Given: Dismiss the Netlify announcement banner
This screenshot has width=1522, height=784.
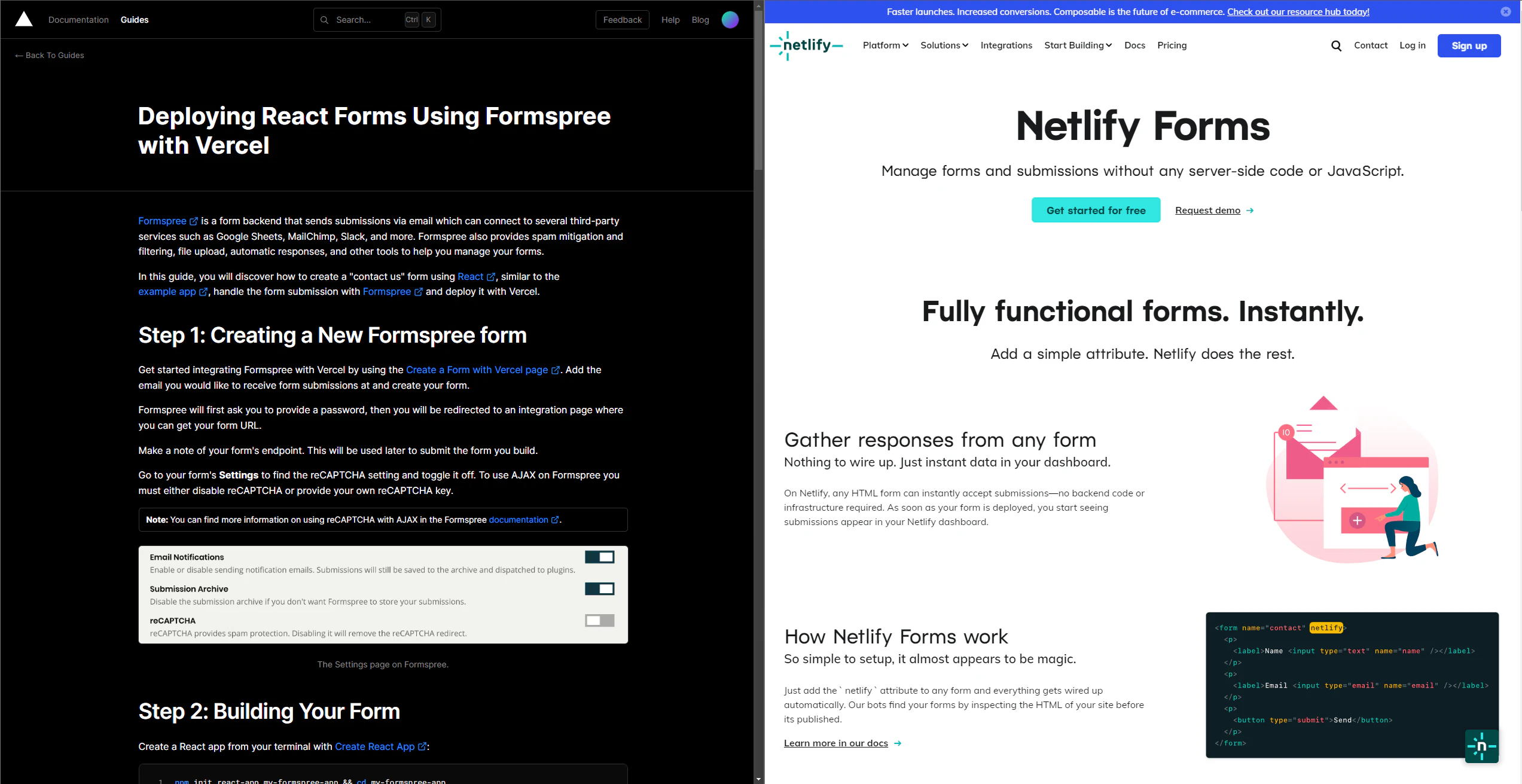Looking at the screenshot, I should pos(1506,11).
